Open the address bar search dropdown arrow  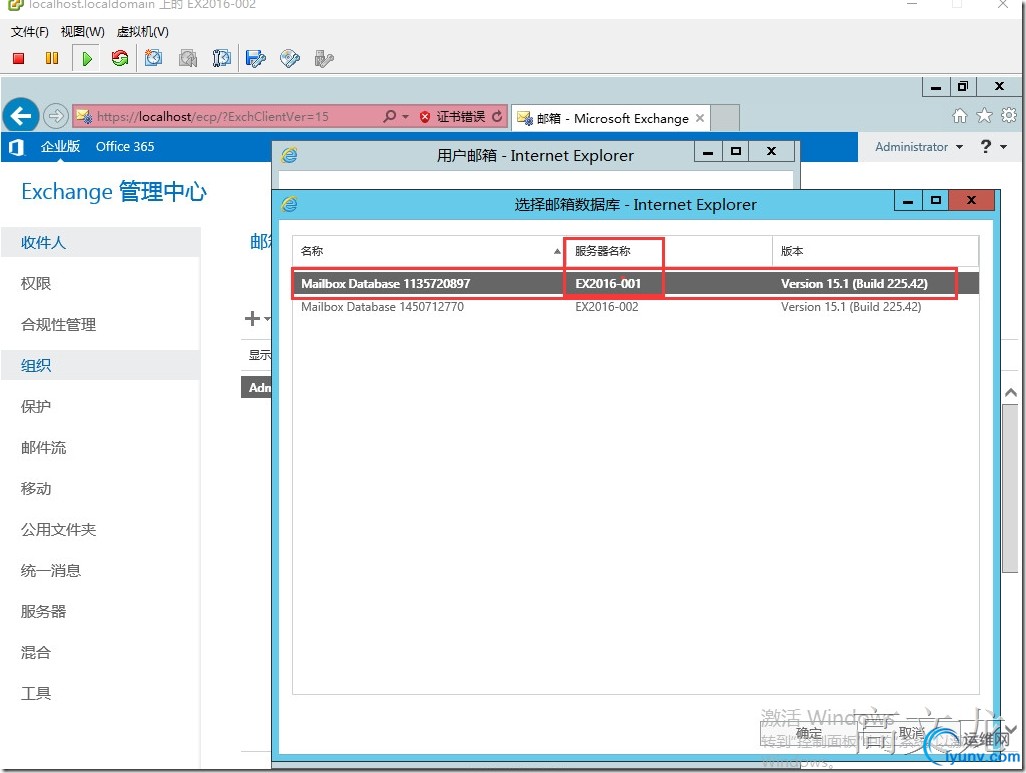tap(405, 117)
